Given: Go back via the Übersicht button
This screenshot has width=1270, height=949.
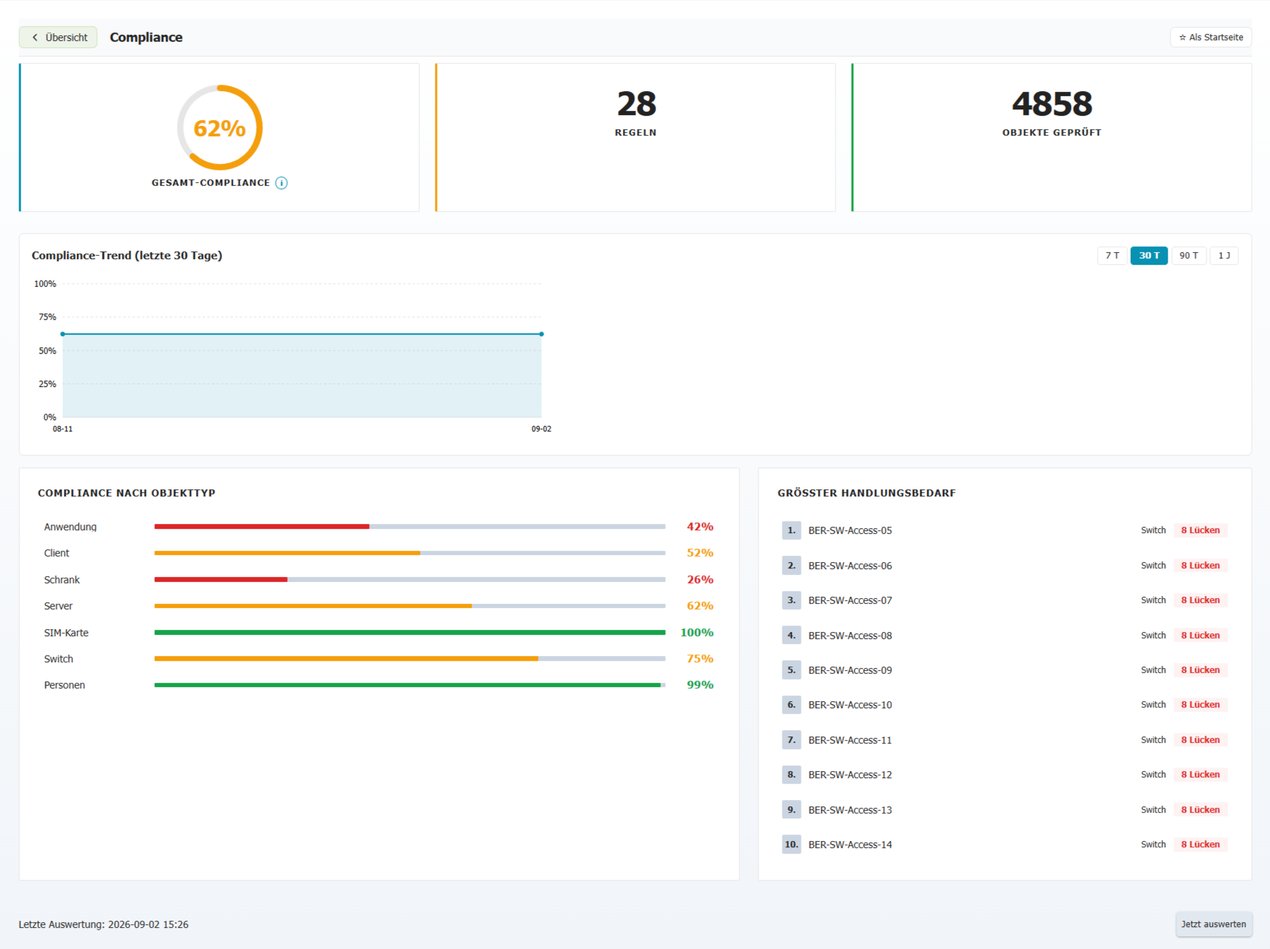Looking at the screenshot, I should coord(58,37).
